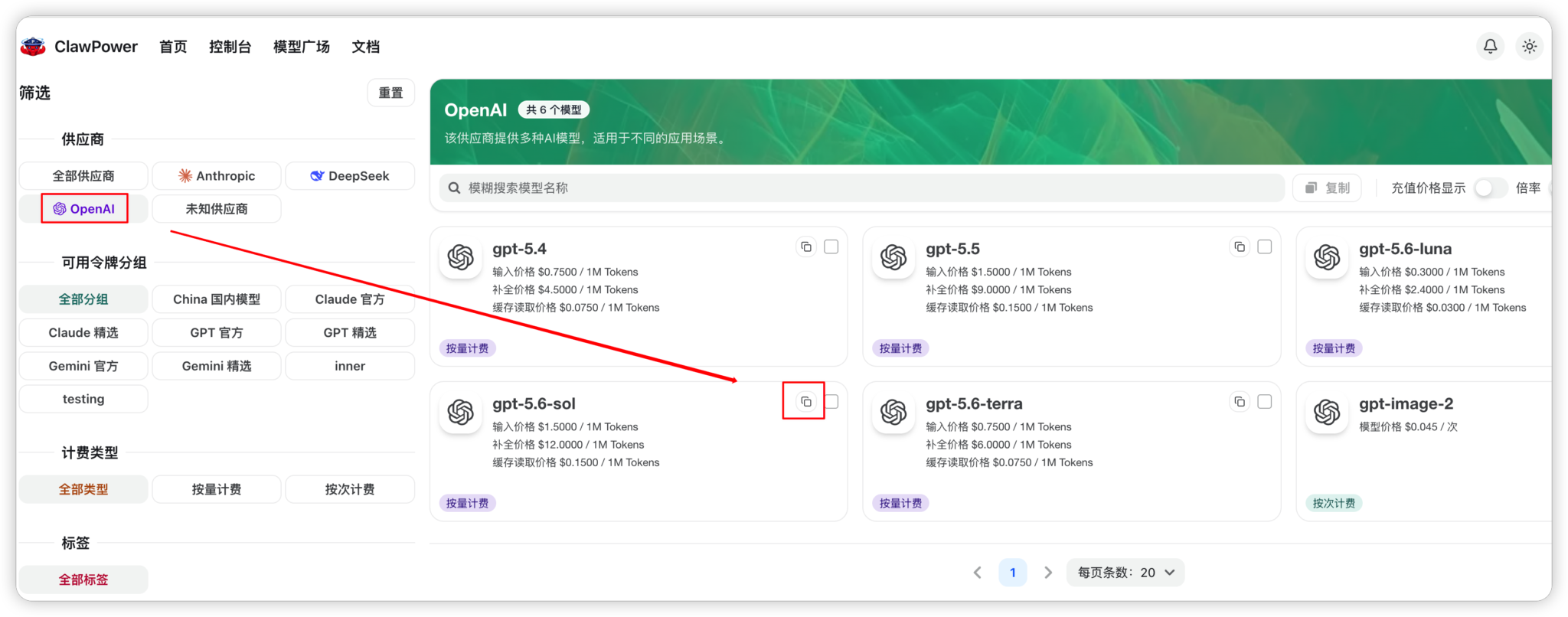Select 全部标签 tag filter
Viewport: 1568px width, 617px height.
pyautogui.click(x=83, y=579)
